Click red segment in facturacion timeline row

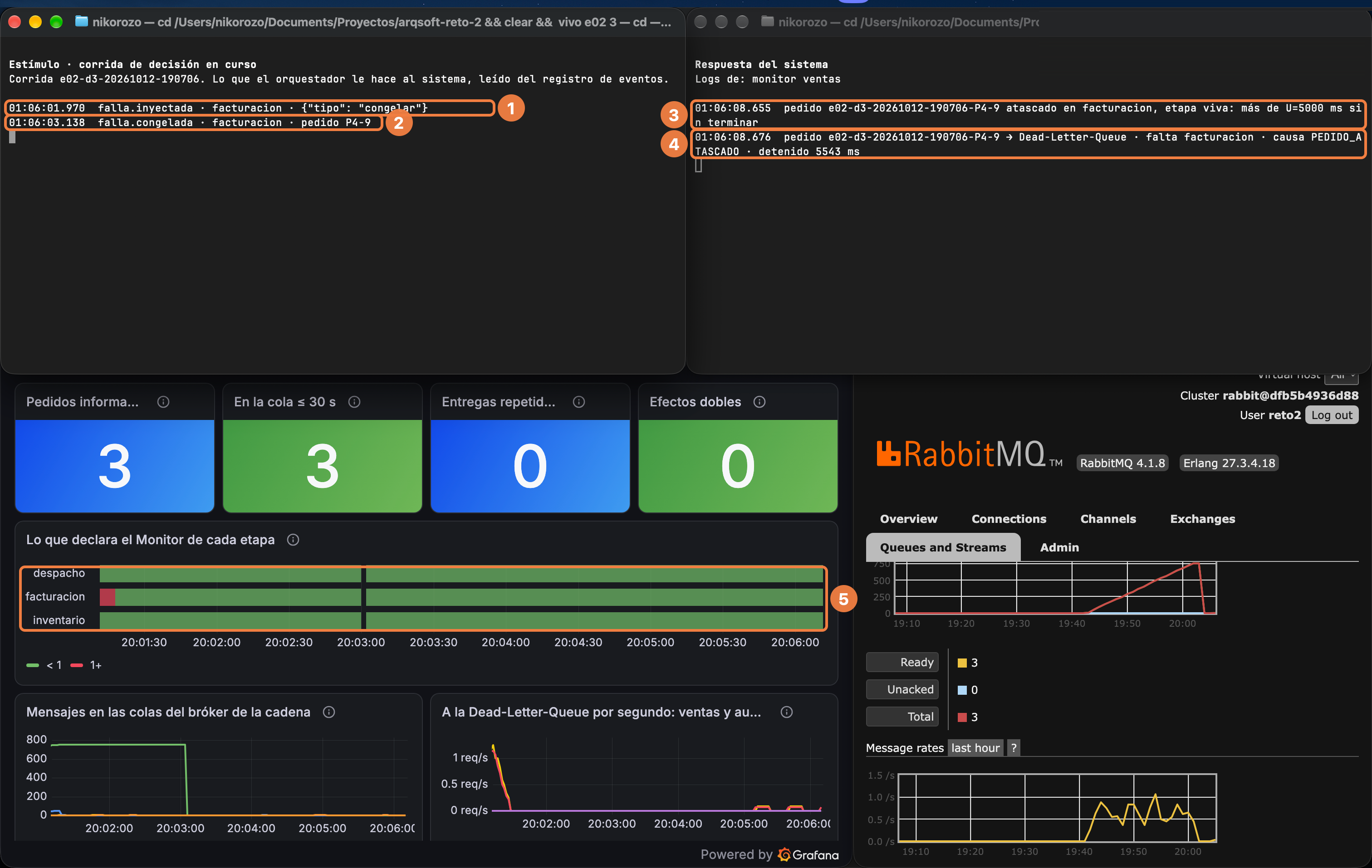tap(107, 597)
